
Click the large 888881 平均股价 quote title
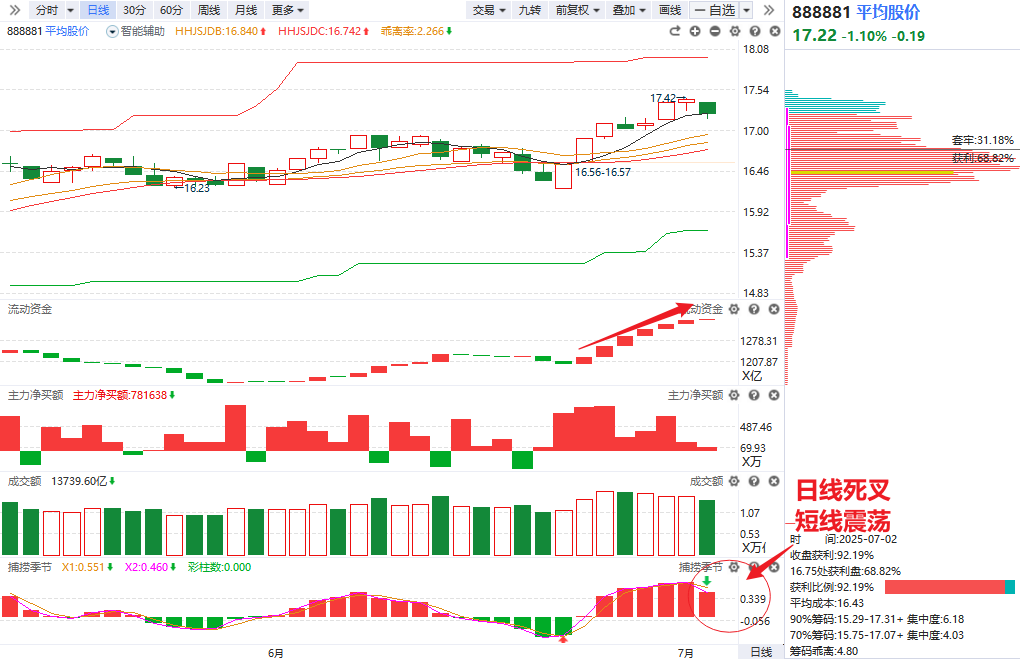pyautogui.click(x=856, y=12)
